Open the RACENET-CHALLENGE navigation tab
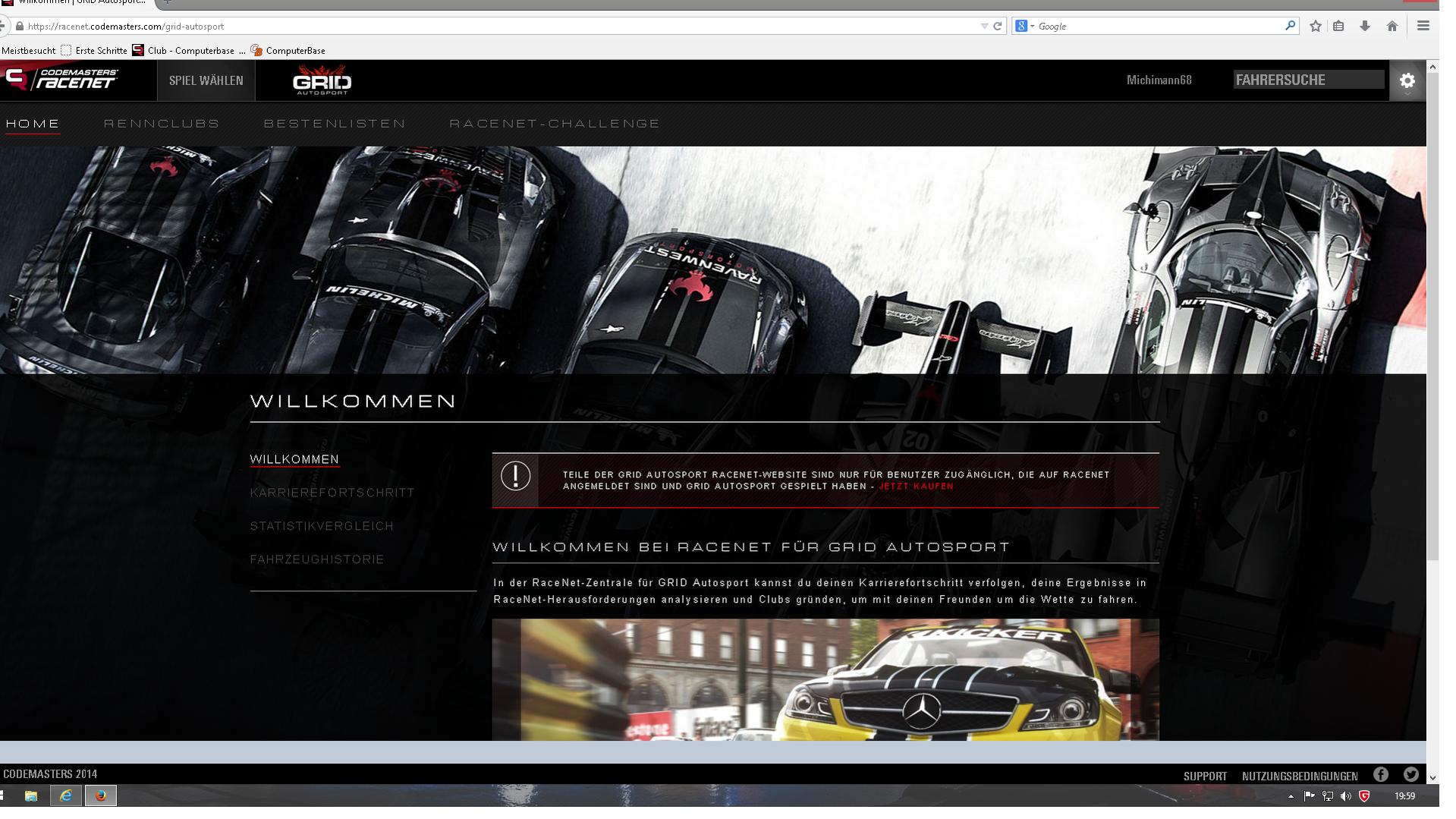 pos(555,123)
